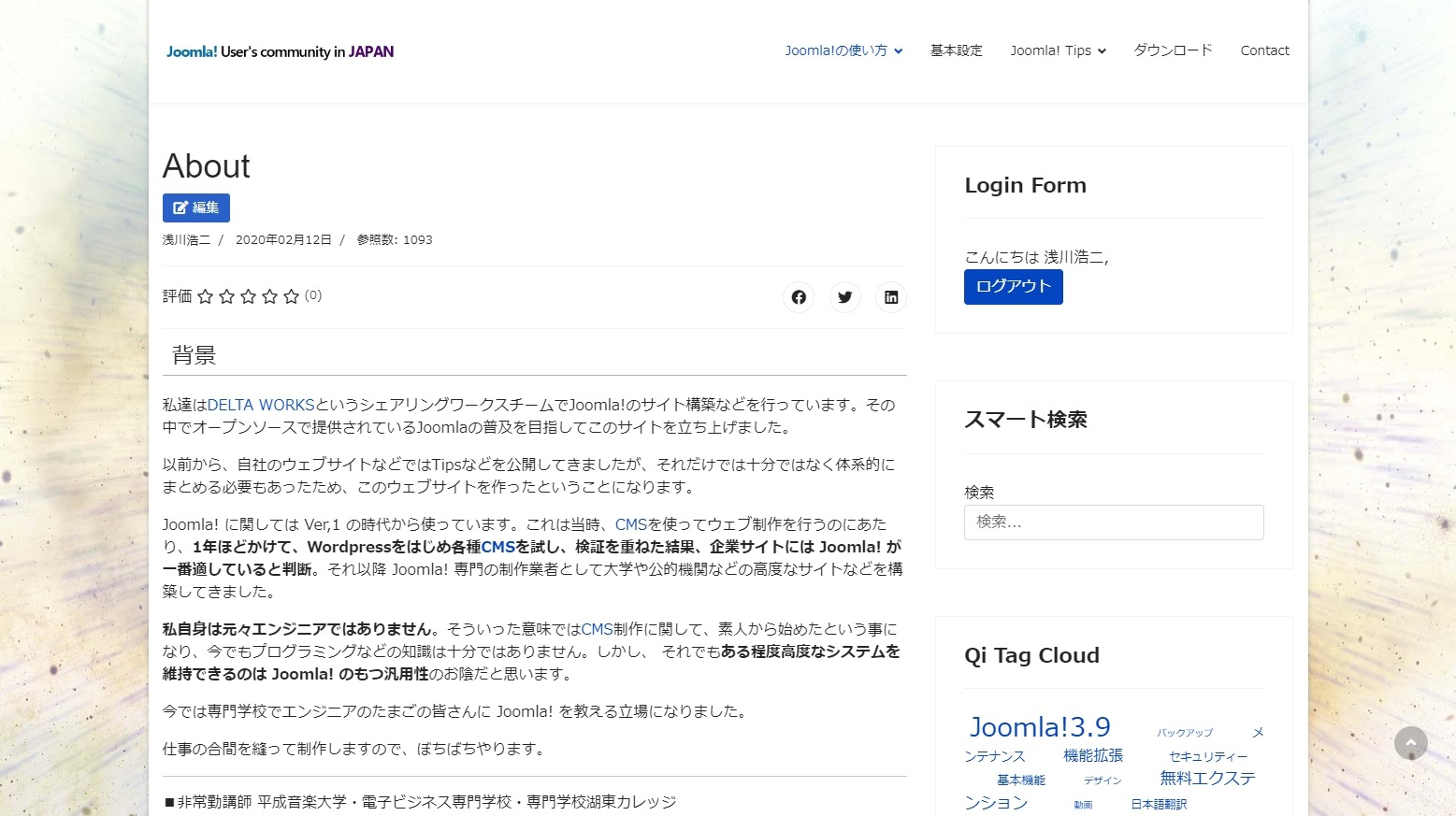
Task: Select the セキュリティー tag
Action: click(1207, 757)
